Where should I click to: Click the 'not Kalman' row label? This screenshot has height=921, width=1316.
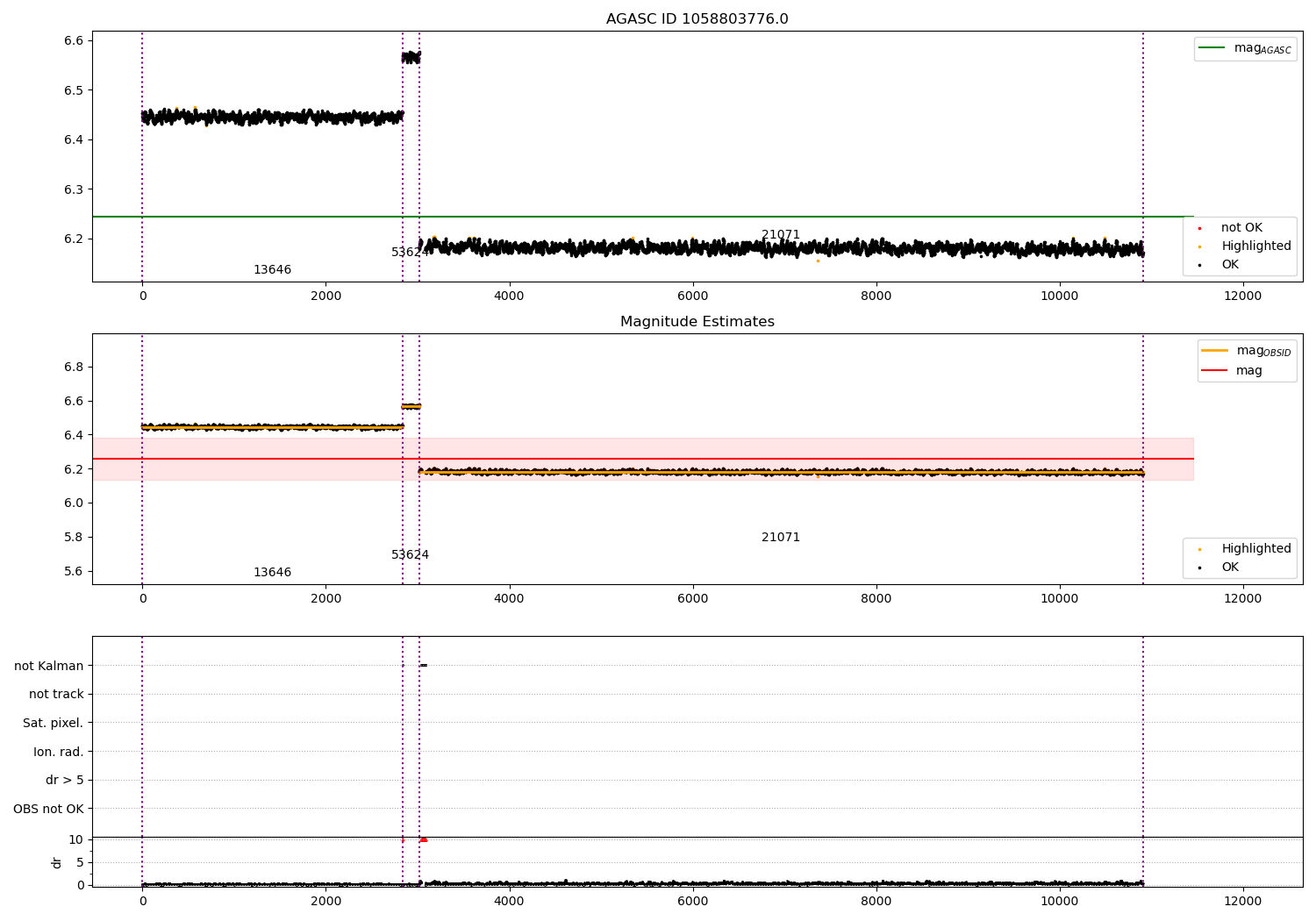pos(48,667)
